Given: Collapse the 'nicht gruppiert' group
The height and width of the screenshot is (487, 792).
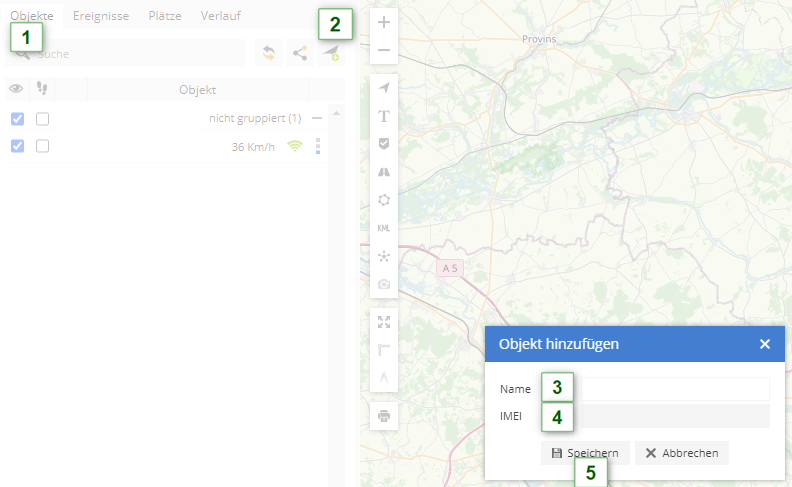Looking at the screenshot, I should (317, 119).
